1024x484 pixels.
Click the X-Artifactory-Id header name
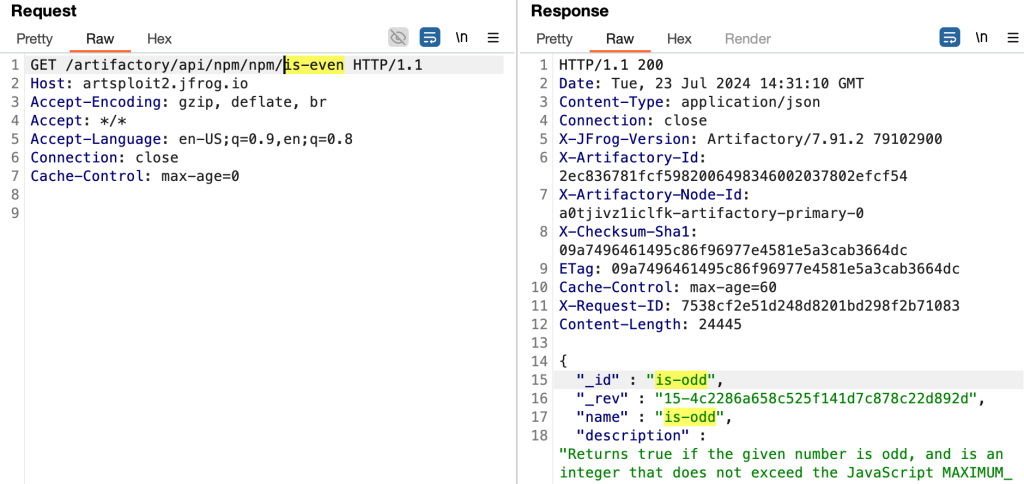(628, 157)
